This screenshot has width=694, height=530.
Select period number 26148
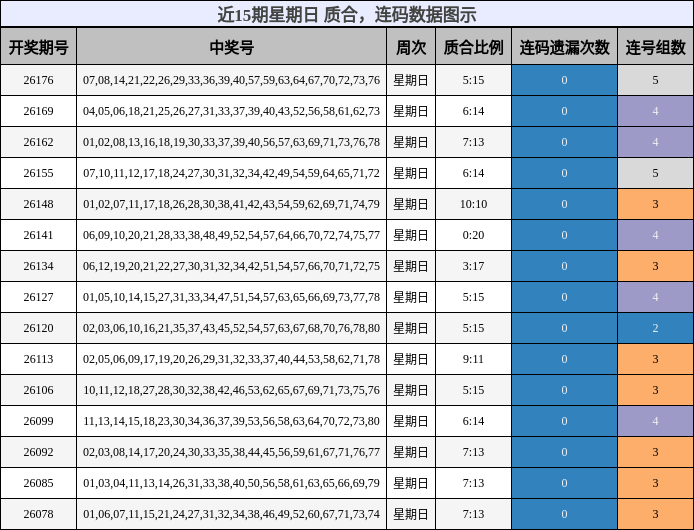click(x=39, y=204)
